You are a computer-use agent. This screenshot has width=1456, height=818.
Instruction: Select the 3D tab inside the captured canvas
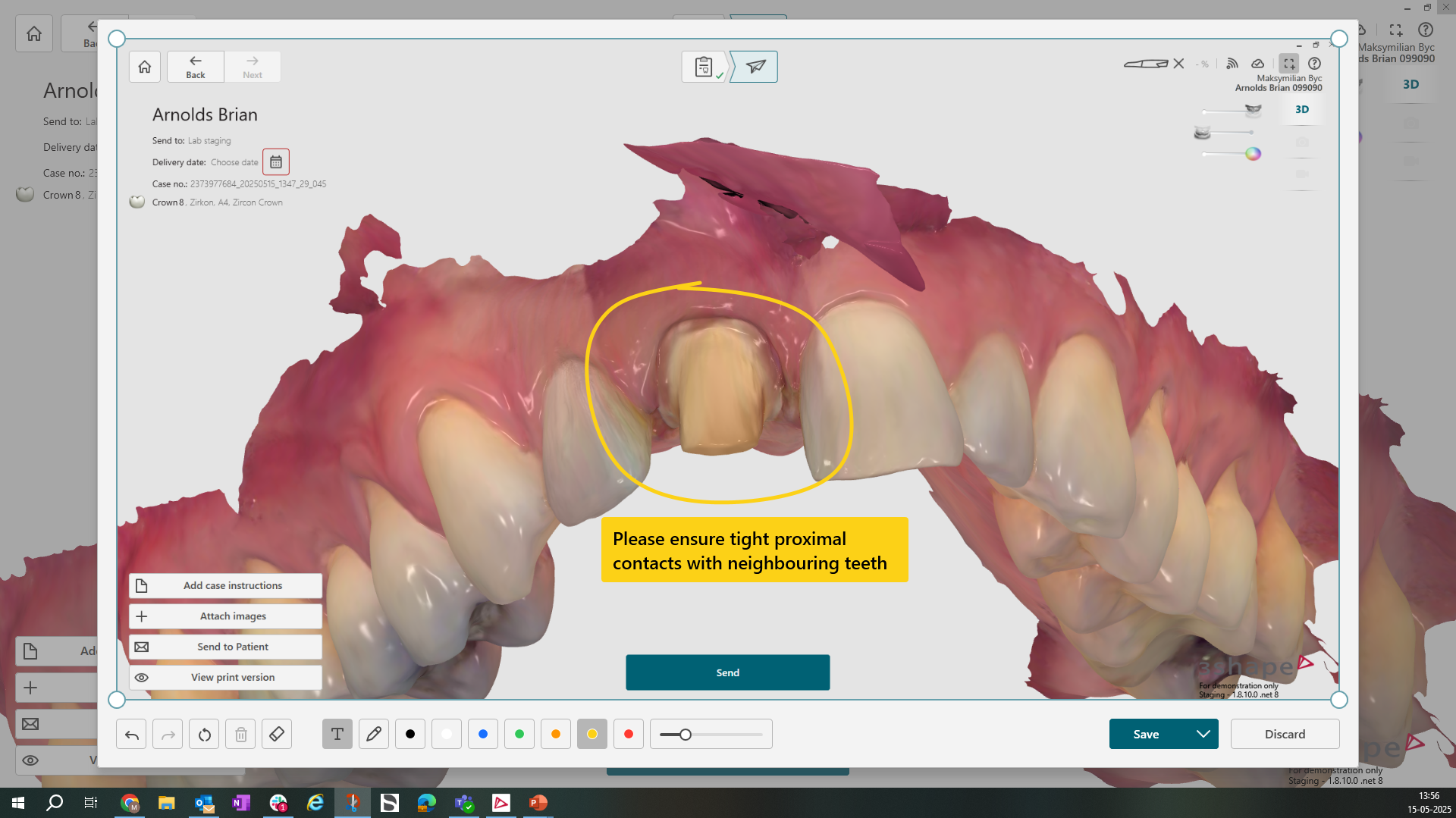click(1302, 109)
